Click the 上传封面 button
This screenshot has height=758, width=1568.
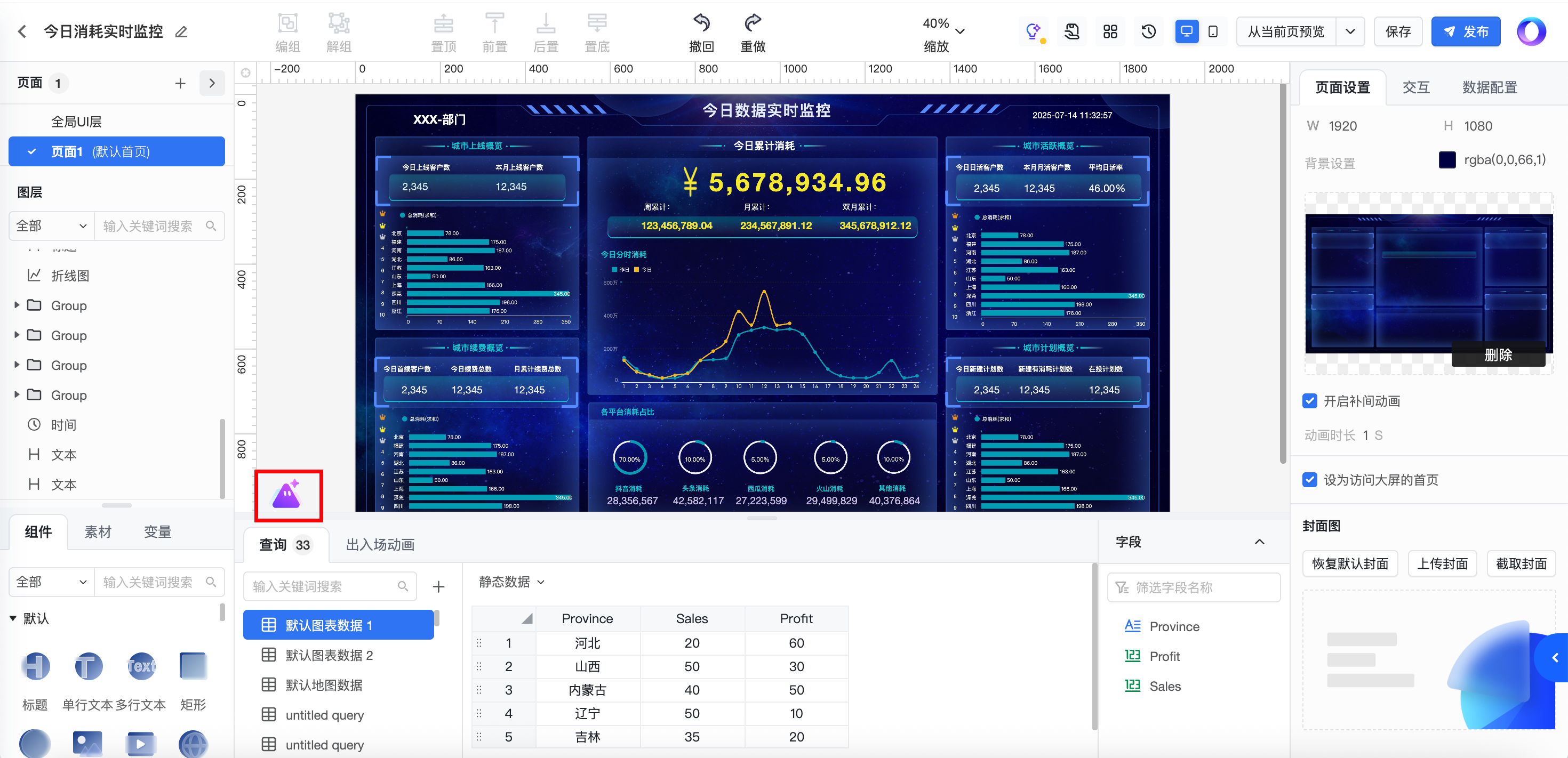[x=1442, y=564]
